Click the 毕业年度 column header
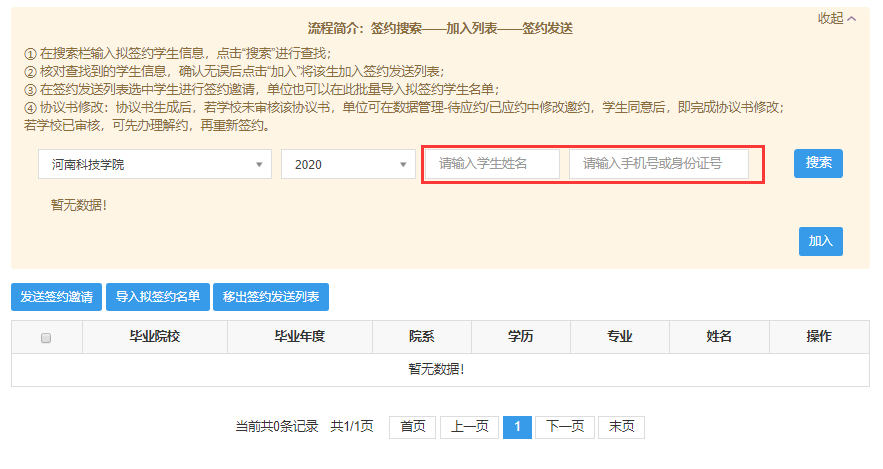 pyautogui.click(x=300, y=337)
